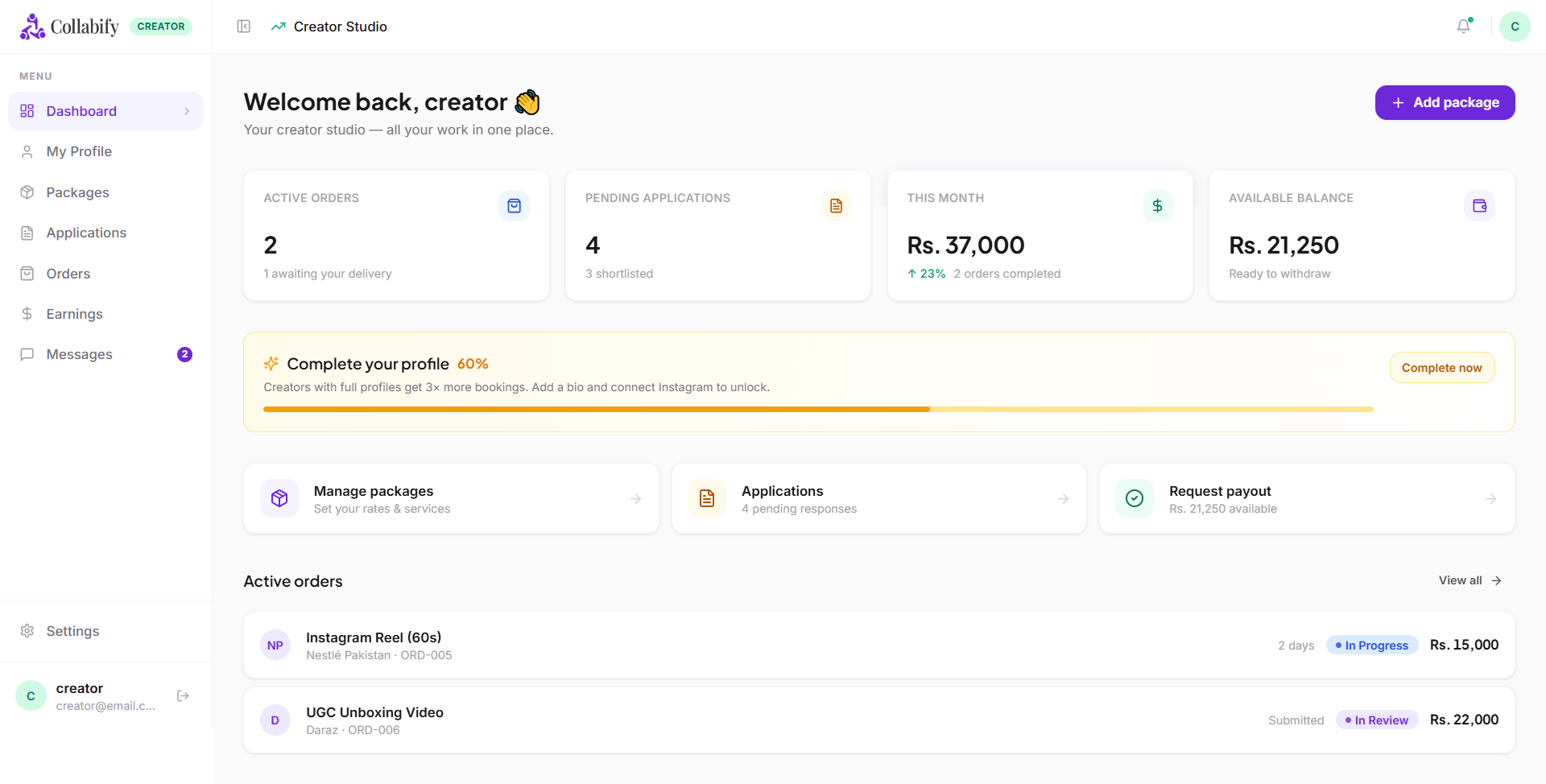
Task: Click the Applications quick-action document icon
Action: point(707,498)
